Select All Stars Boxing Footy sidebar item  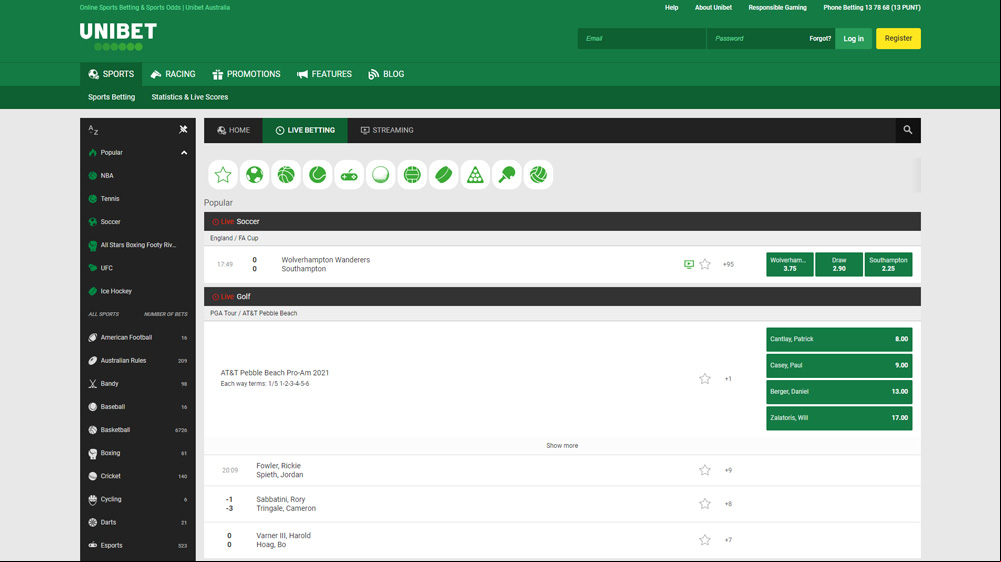138,245
